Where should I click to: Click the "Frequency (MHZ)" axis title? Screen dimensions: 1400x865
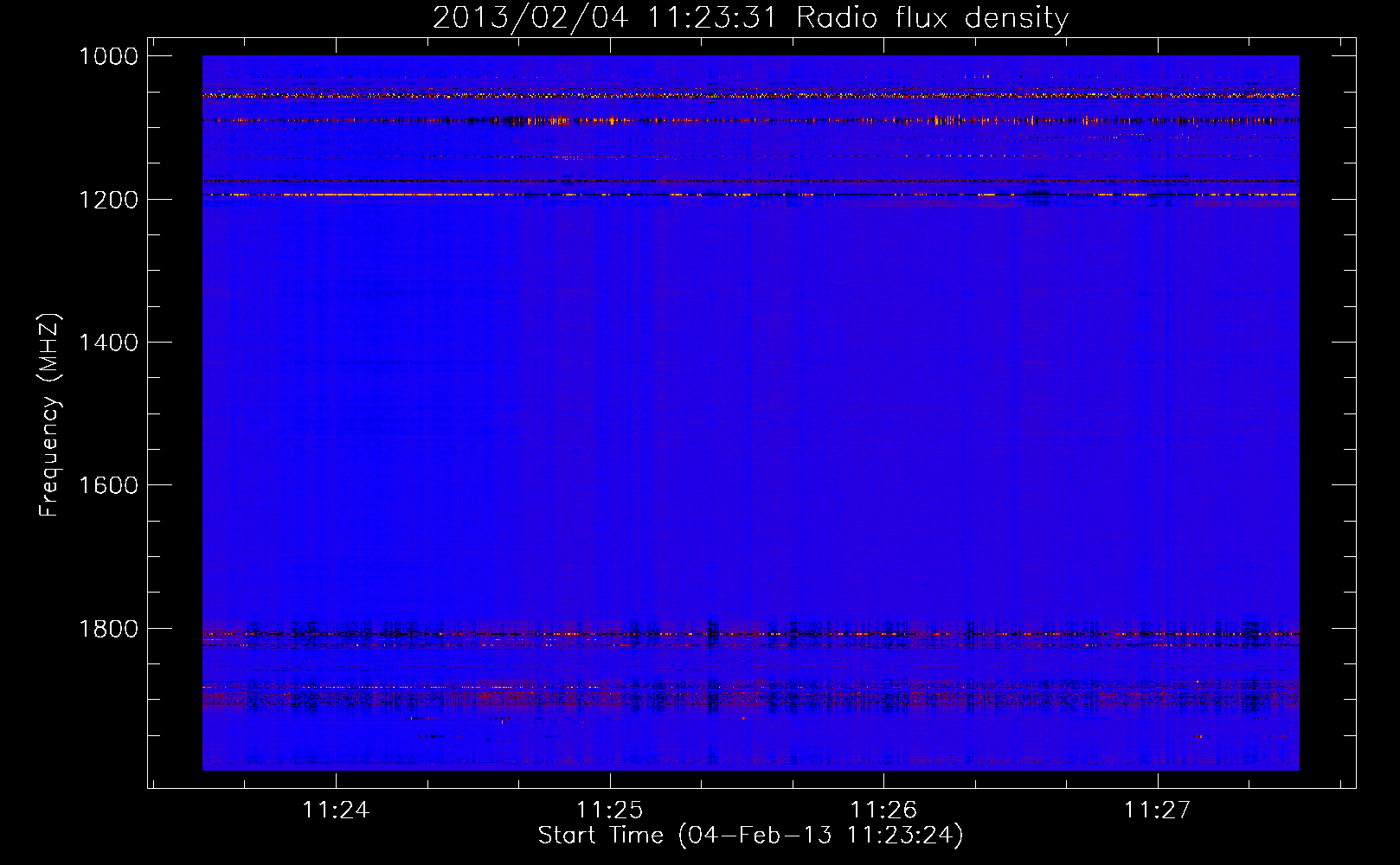[x=49, y=415]
